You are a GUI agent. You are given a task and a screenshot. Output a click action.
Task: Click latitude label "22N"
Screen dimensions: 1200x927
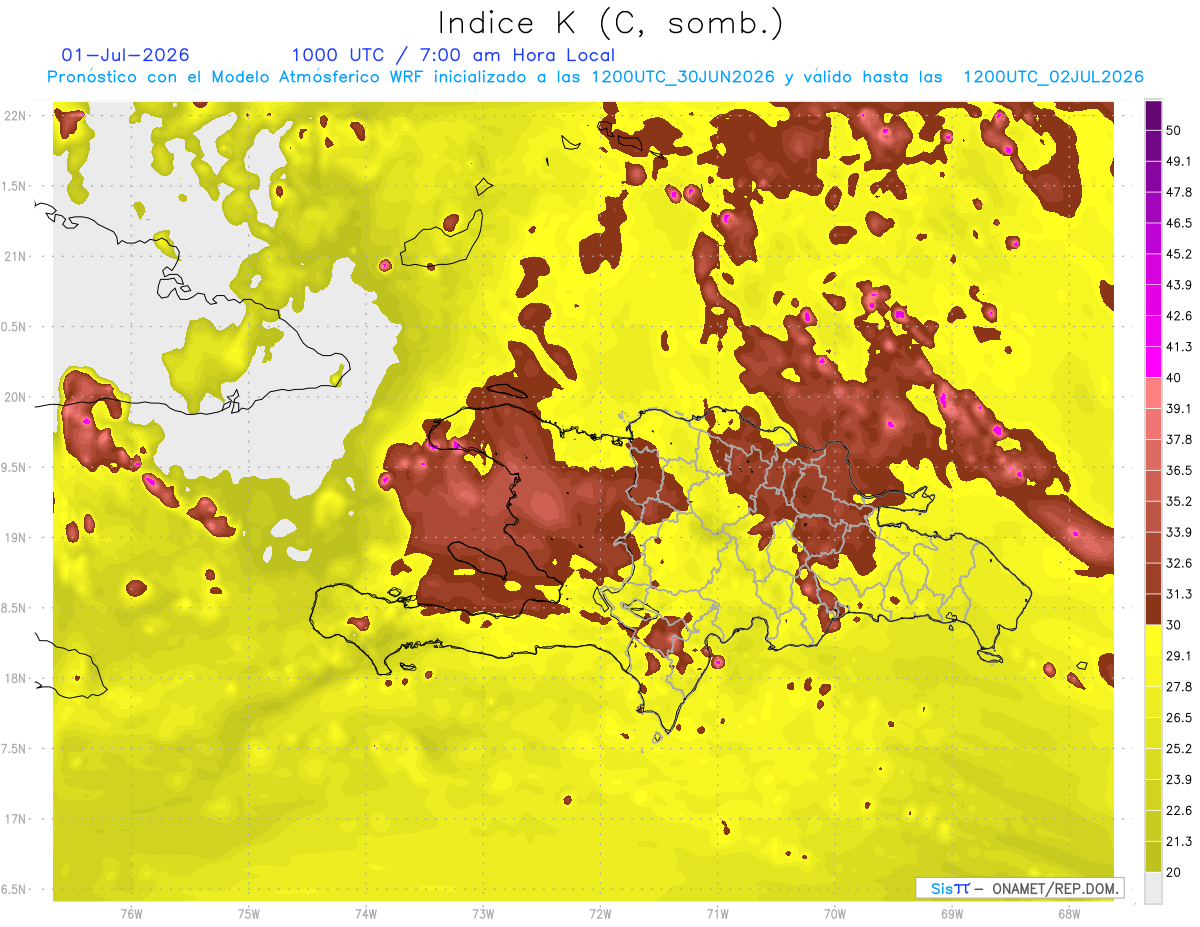[x=15, y=116]
